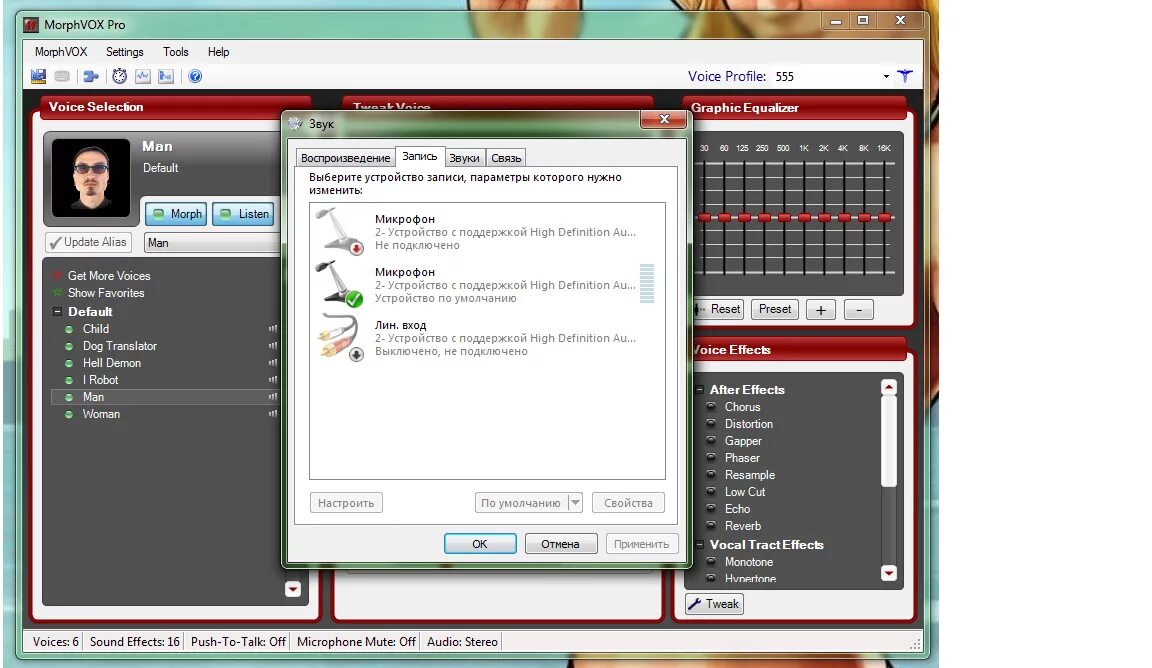Click the Звук dialog speaker icon

click(x=295, y=123)
